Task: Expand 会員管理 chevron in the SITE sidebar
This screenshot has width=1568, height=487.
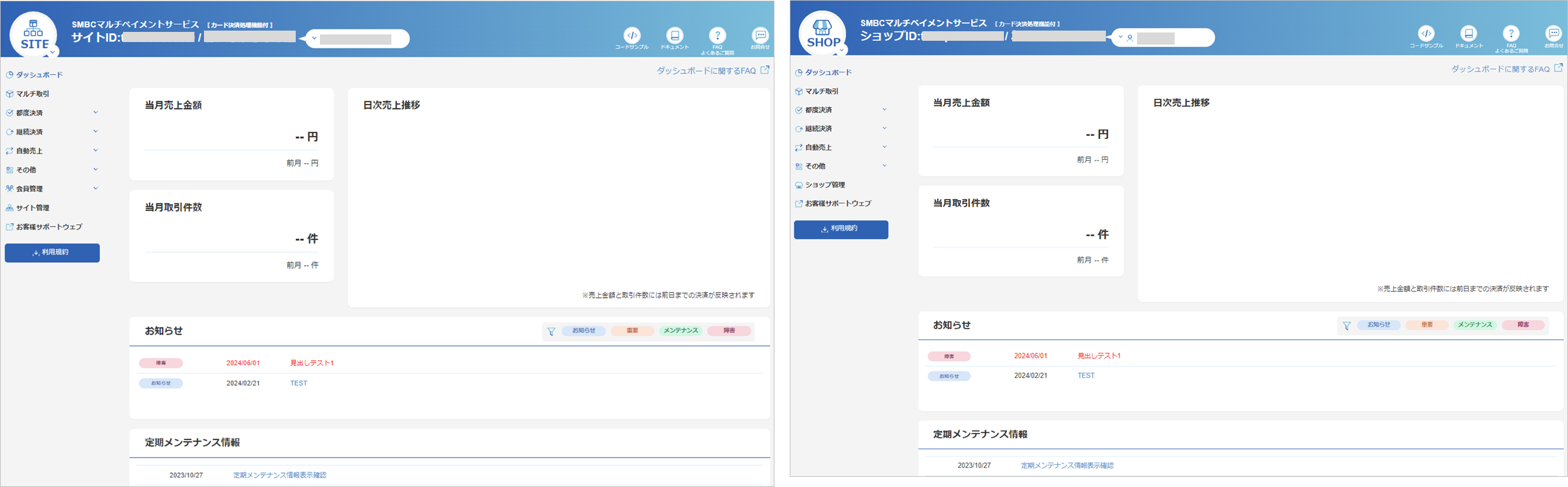Action: pos(96,189)
